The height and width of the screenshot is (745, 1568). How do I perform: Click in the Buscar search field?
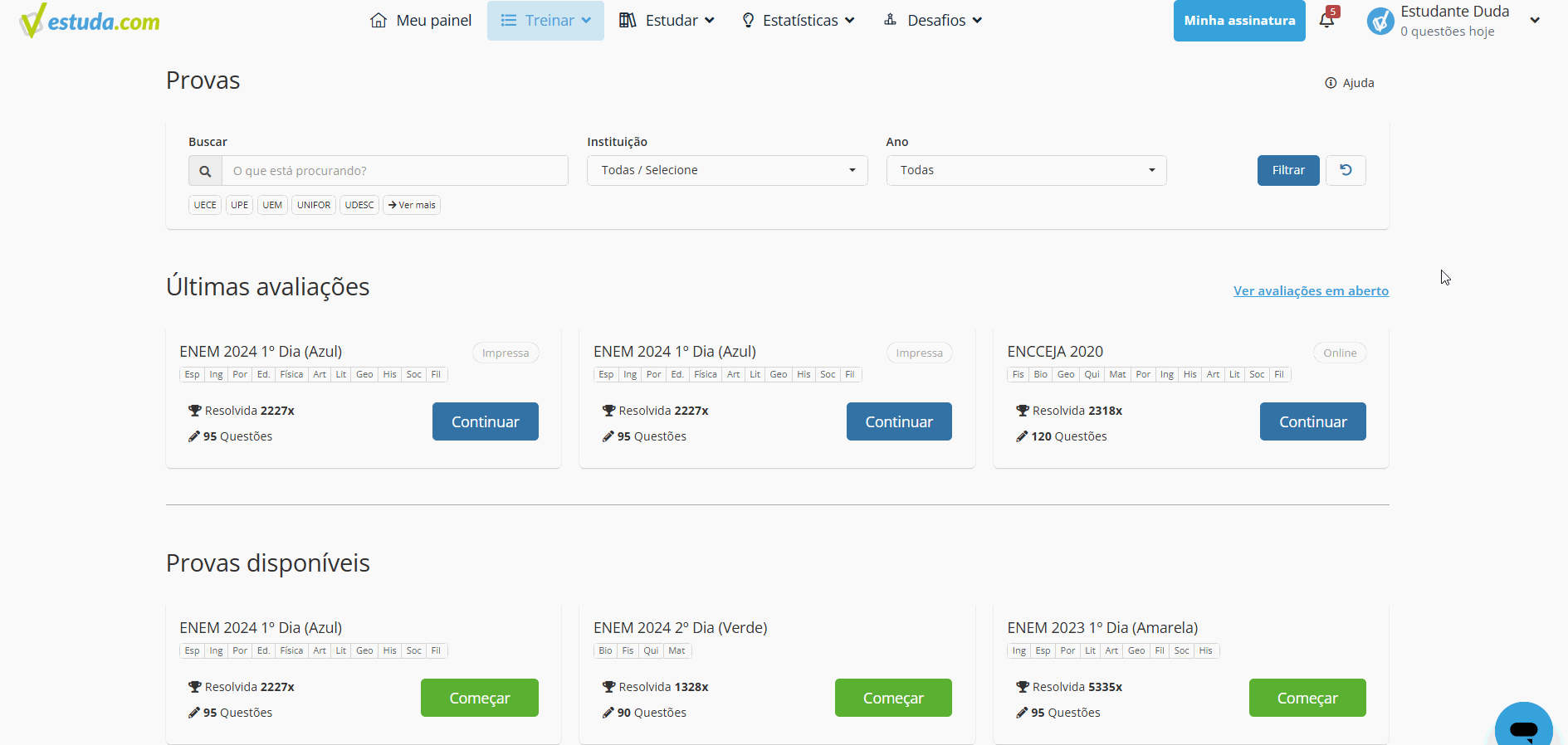click(x=394, y=171)
